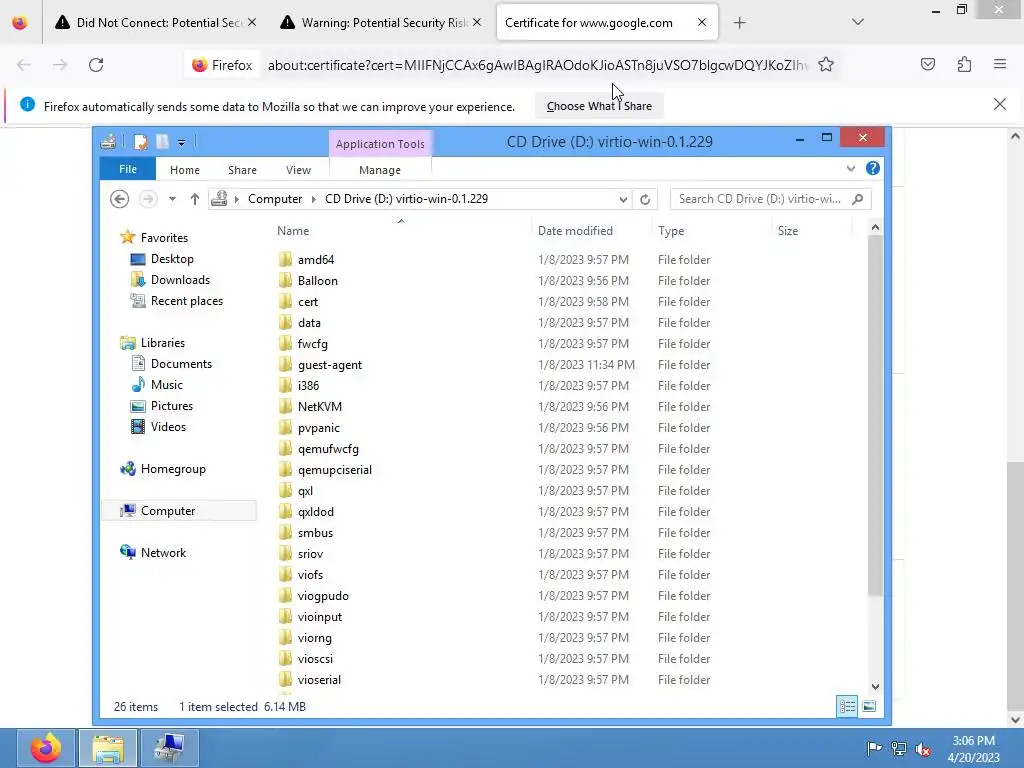The width and height of the screenshot is (1024, 768).
Task: Select the vioserial folder
Action: (x=319, y=679)
